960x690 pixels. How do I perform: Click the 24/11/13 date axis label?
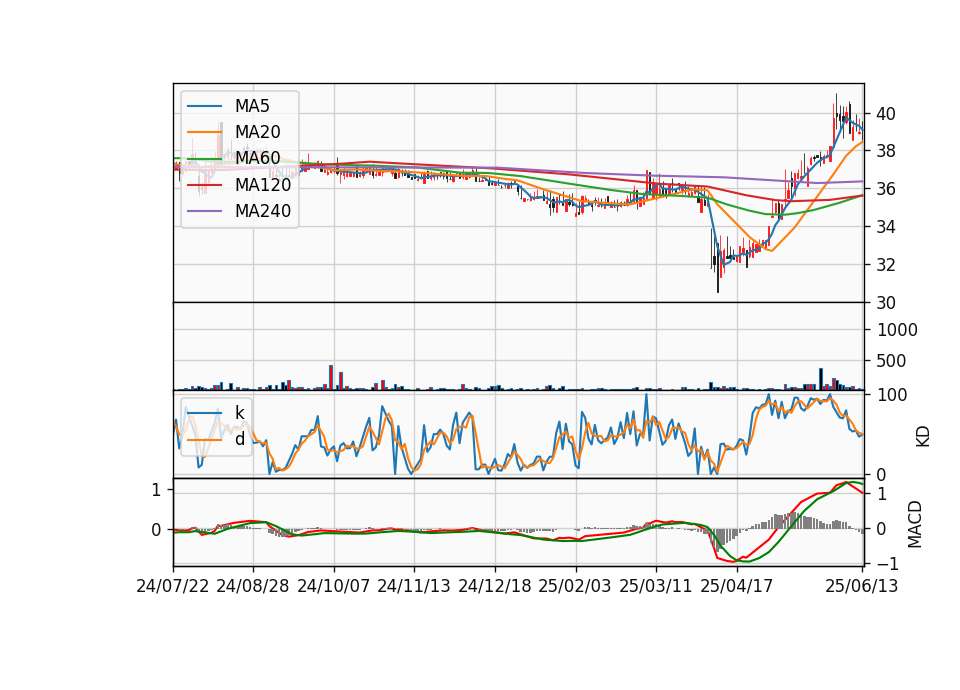pyautogui.click(x=414, y=586)
